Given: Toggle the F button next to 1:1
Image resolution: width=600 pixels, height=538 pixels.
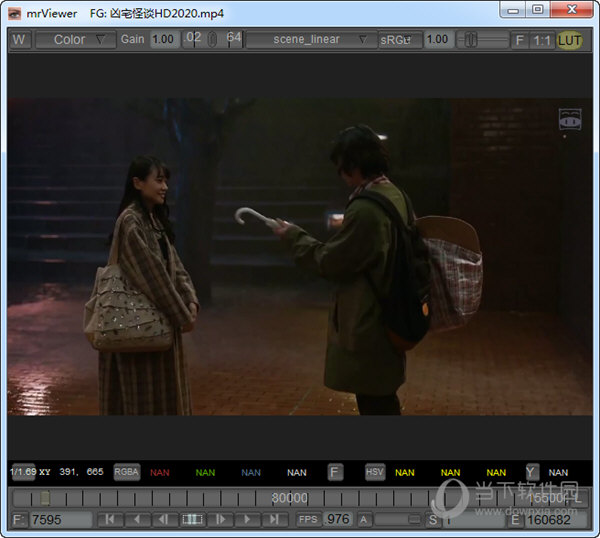Looking at the screenshot, I should click(519, 40).
